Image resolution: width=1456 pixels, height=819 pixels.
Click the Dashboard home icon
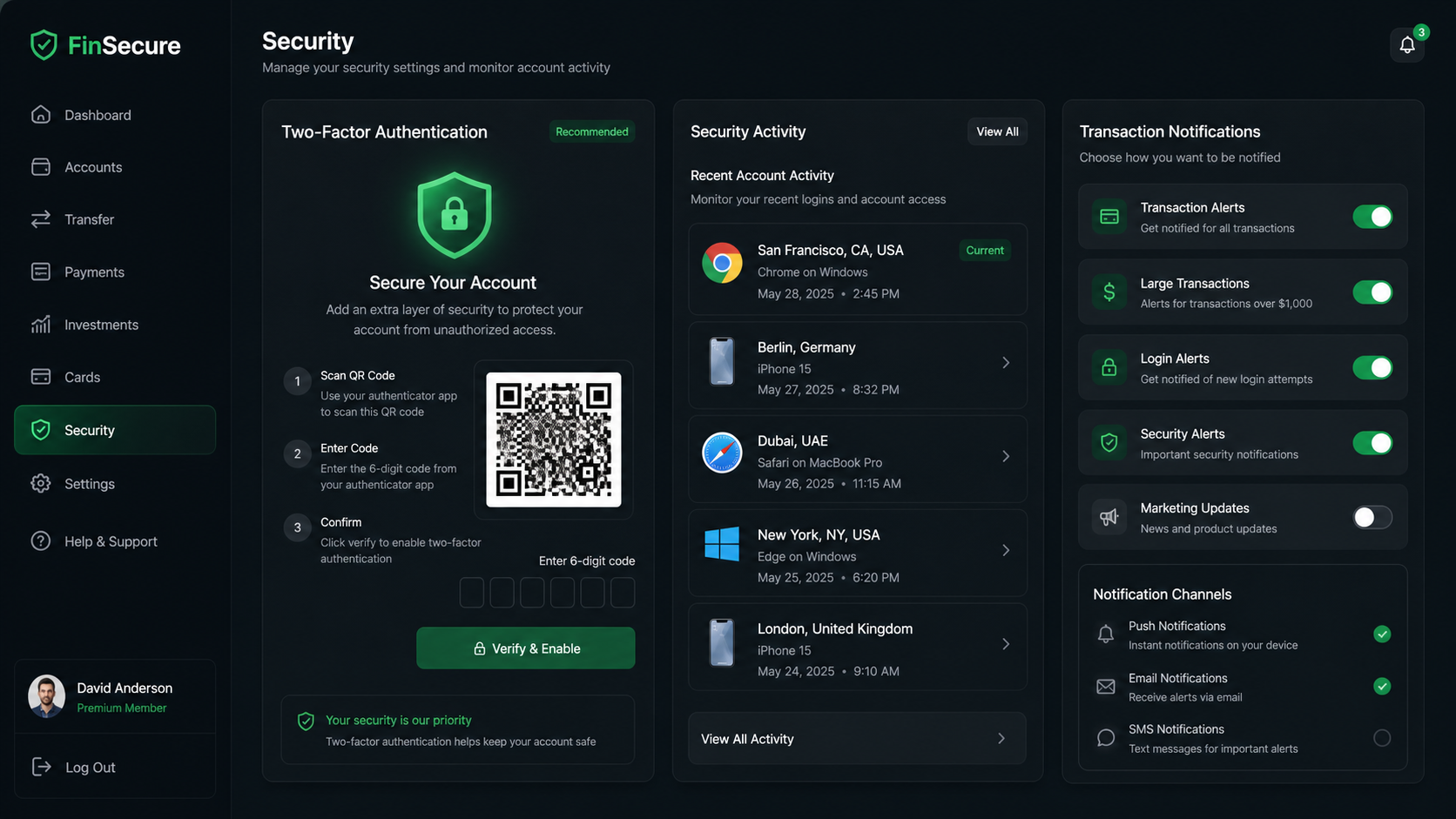click(x=41, y=115)
